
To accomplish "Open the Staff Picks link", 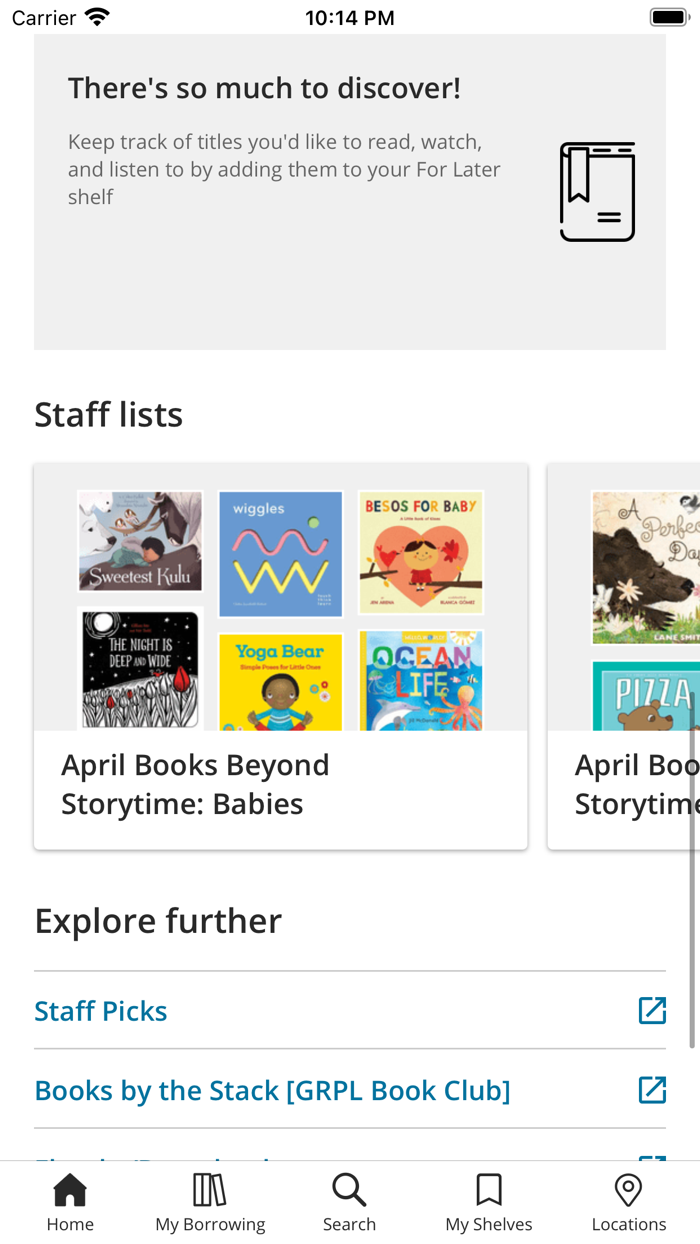I will [x=101, y=1011].
